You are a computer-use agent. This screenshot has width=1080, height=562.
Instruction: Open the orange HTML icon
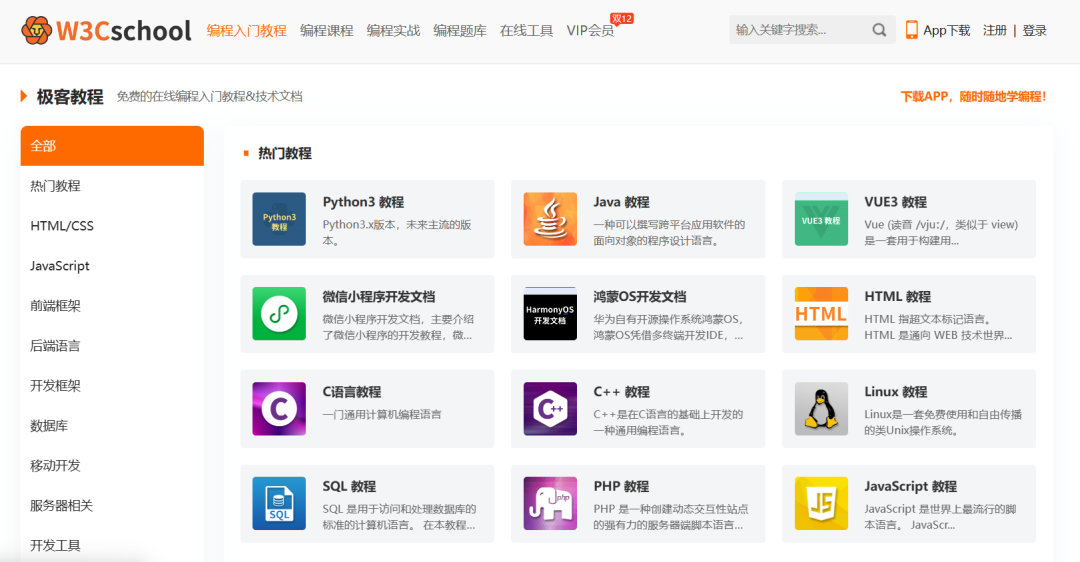pyautogui.click(x=821, y=314)
